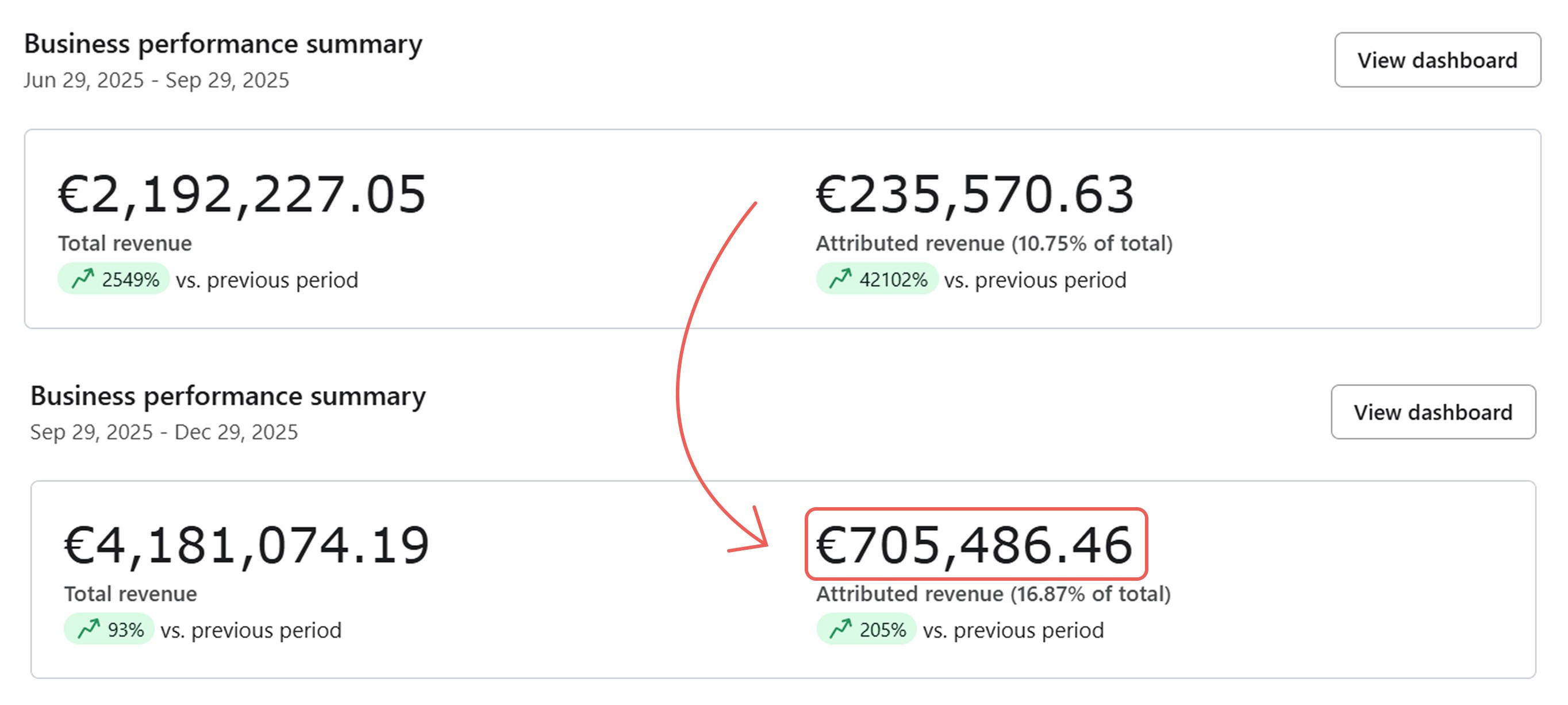
Task: Click the 205% trend arrow icon
Action: pyautogui.click(x=840, y=629)
